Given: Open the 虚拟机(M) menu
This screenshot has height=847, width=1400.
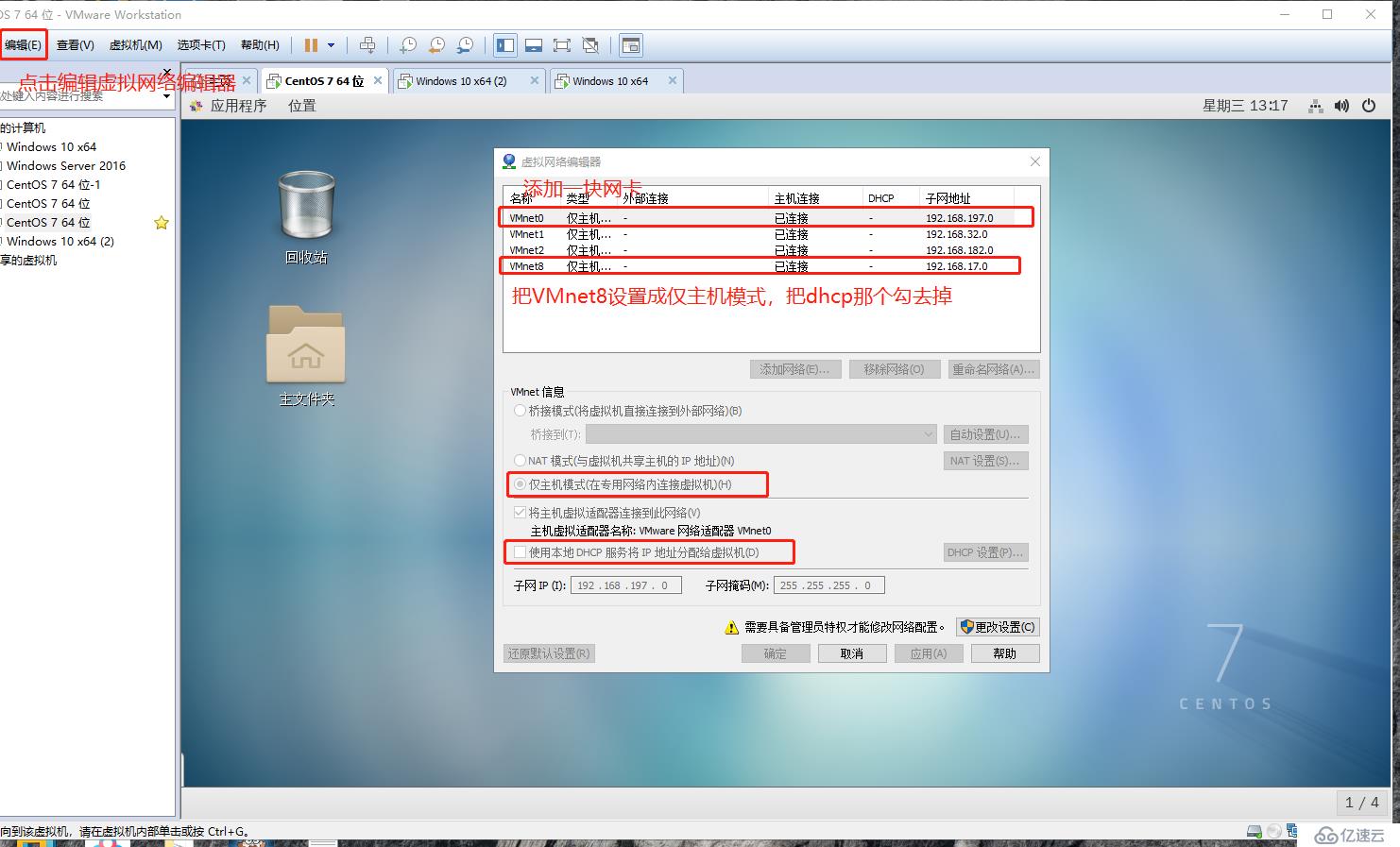Looking at the screenshot, I should pos(135,44).
